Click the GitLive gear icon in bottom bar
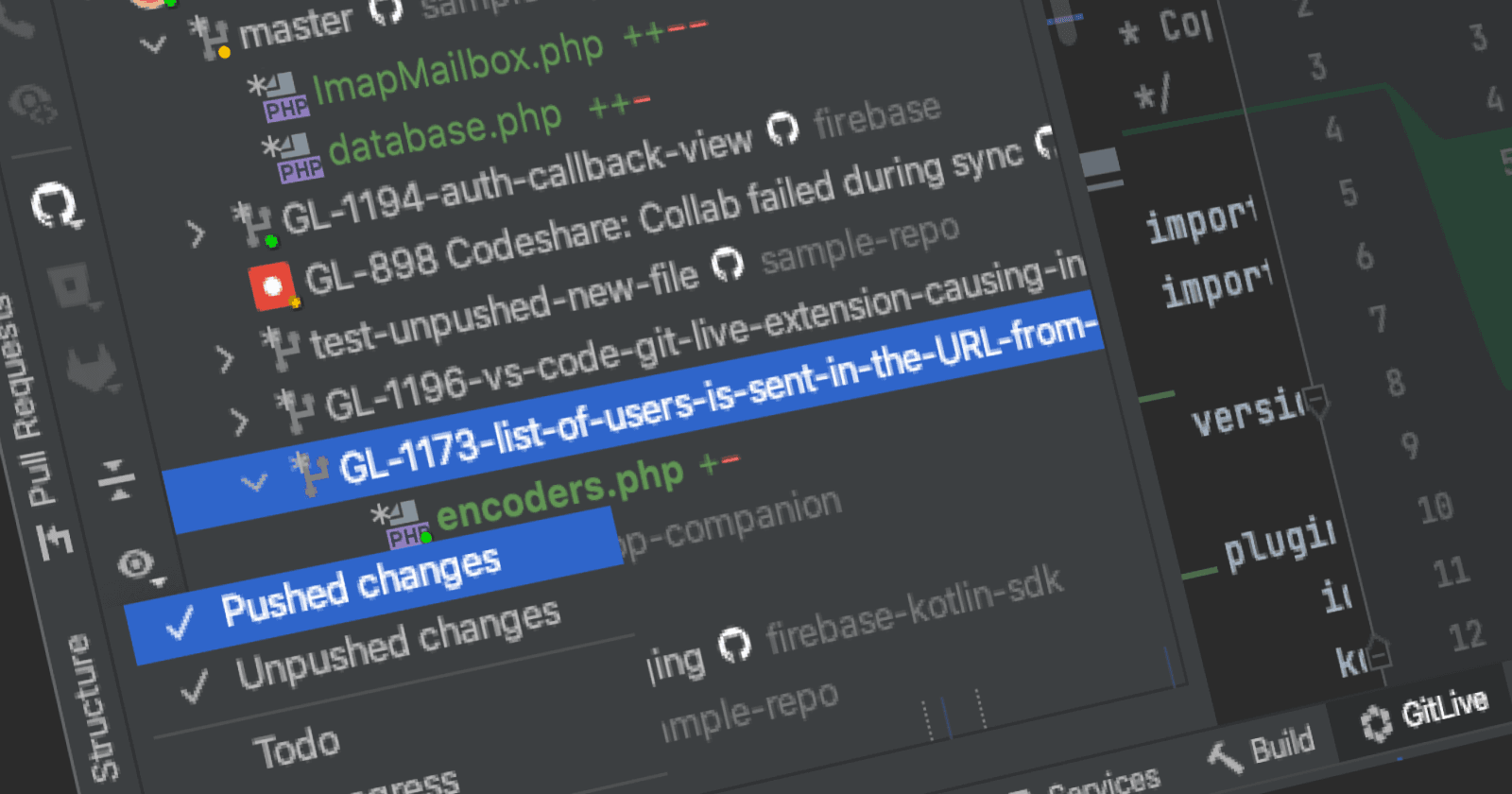 coord(1376,723)
